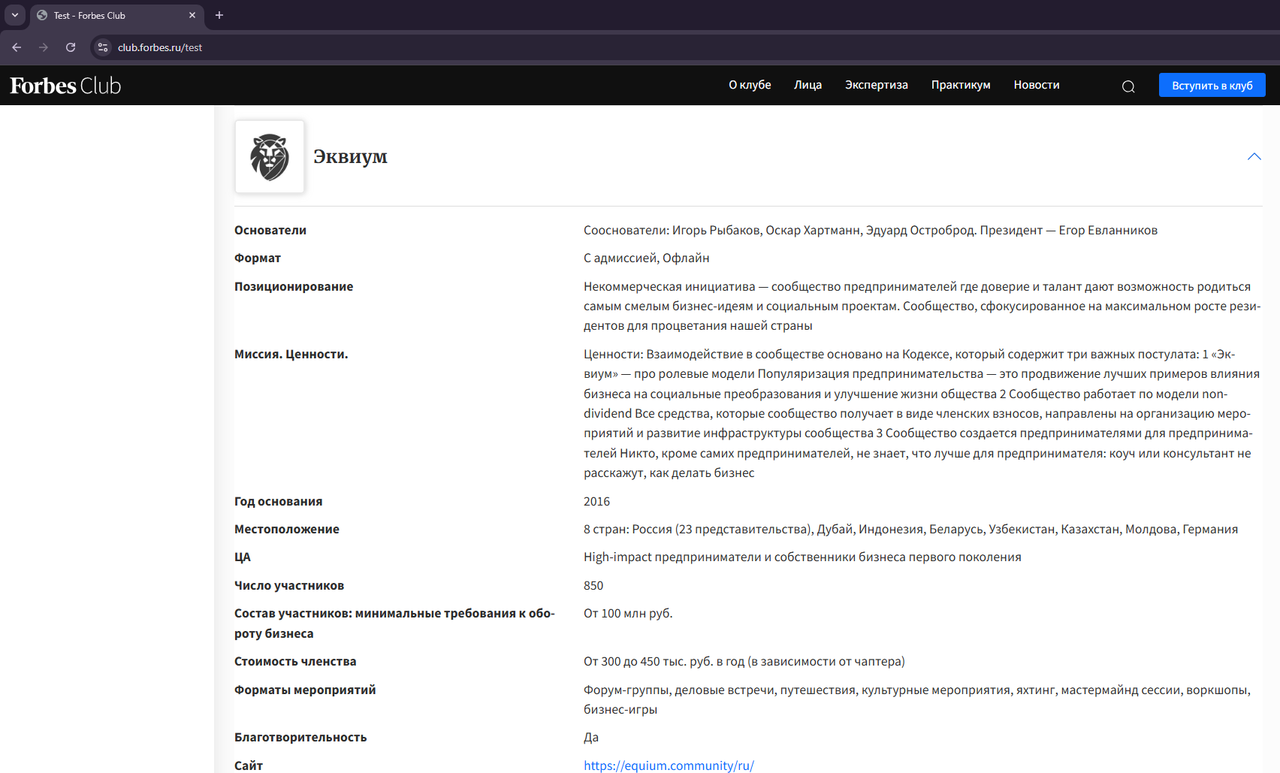Open the site search magnifier icon
1280x773 pixels.
1128,86
